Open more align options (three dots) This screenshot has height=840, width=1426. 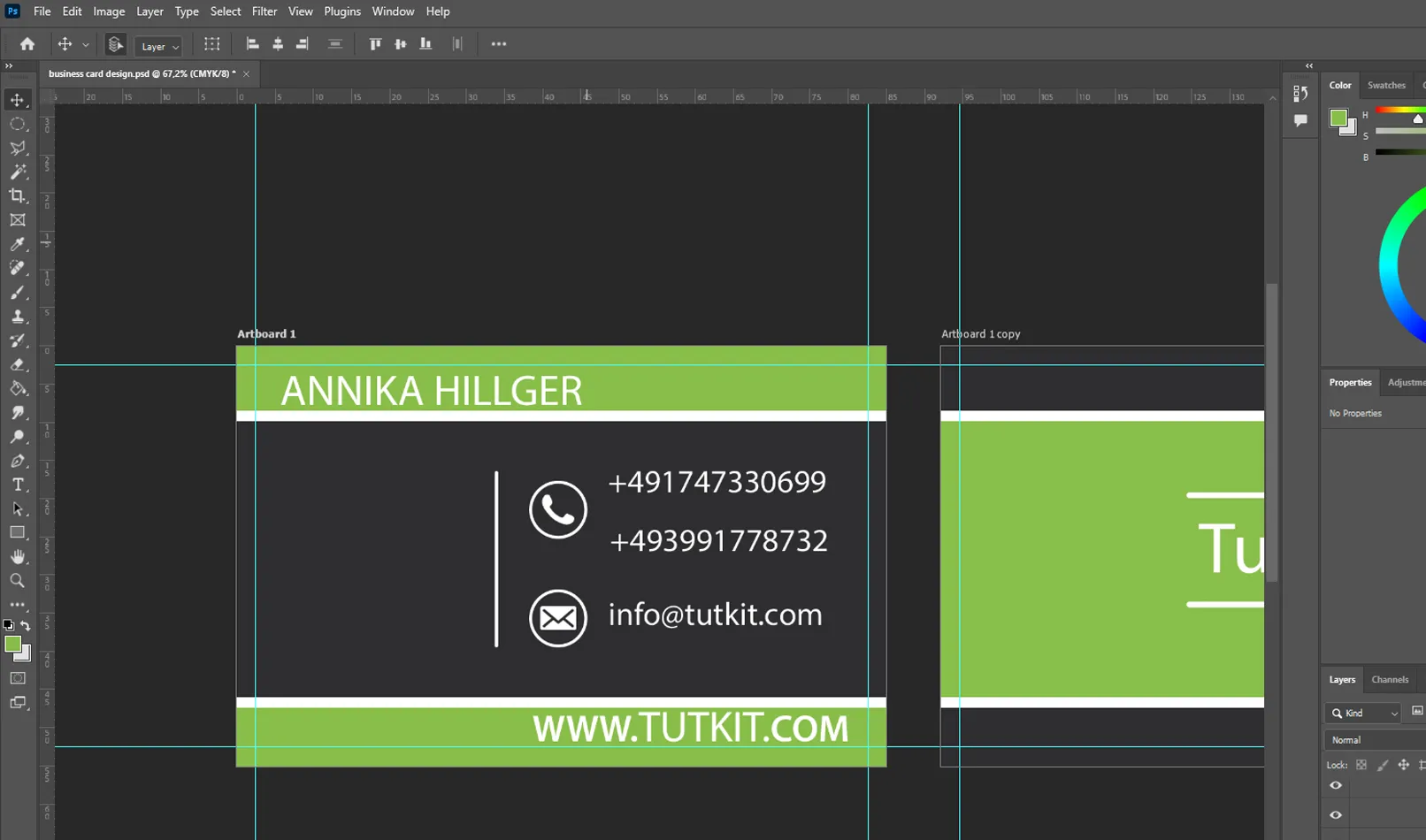(x=499, y=44)
